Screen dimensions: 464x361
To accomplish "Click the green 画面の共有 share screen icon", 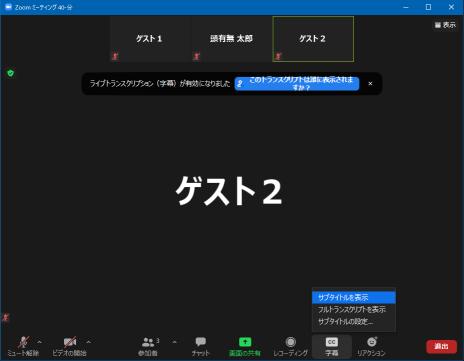I will click(245, 342).
